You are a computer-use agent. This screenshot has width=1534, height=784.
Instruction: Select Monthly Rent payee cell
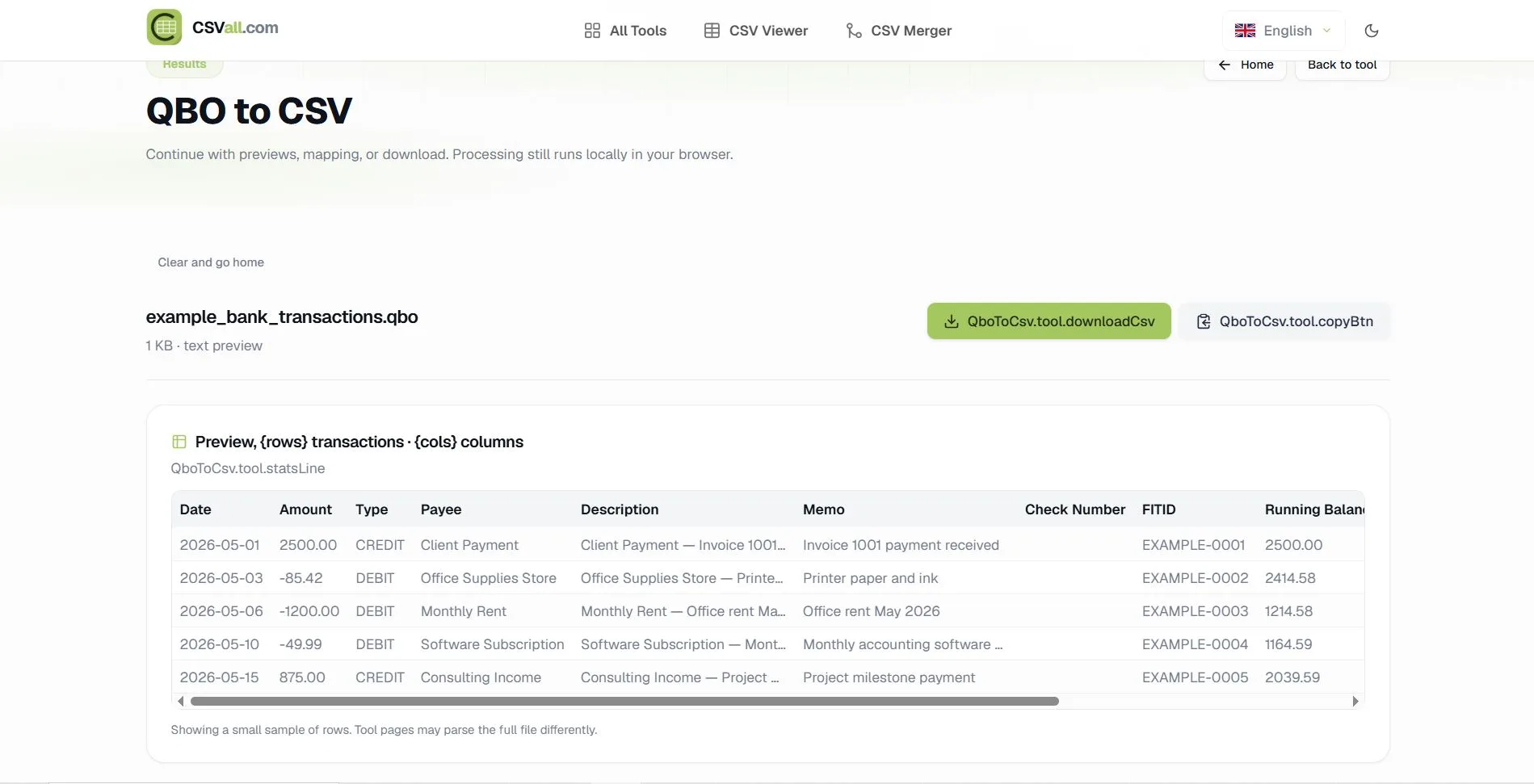(463, 611)
